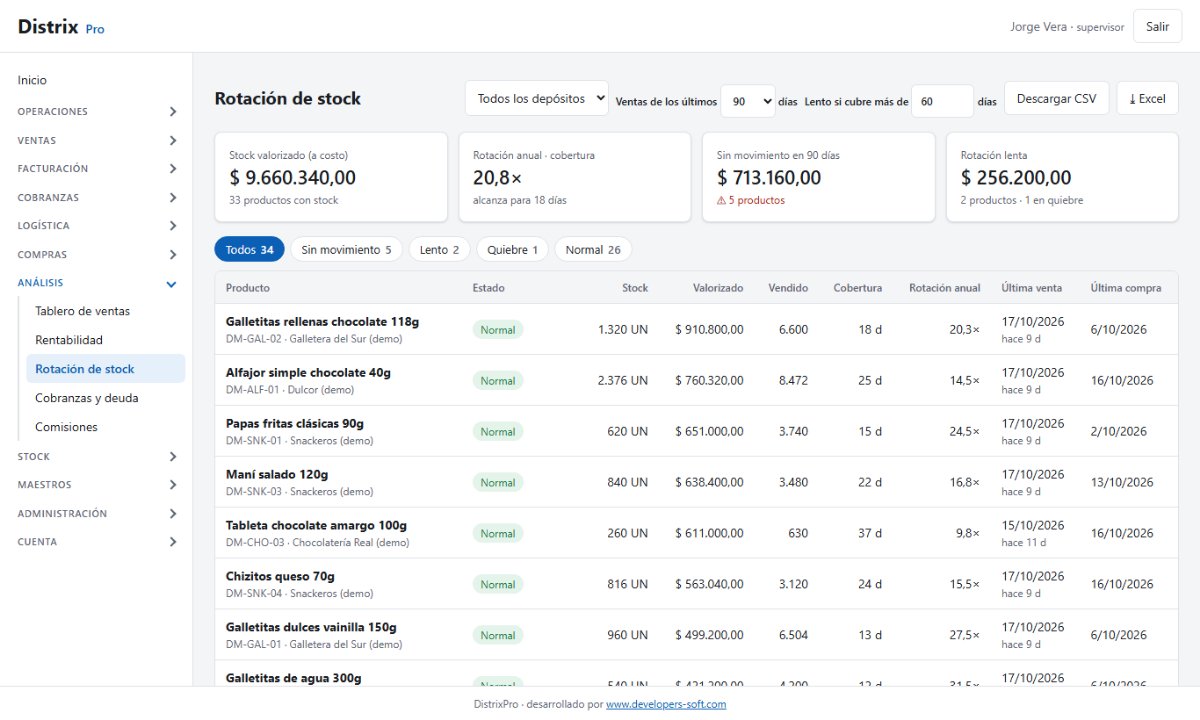Viewport: 1200px width, 720px height.
Task: Open Tablero de ventas page
Action: click(x=105, y=311)
